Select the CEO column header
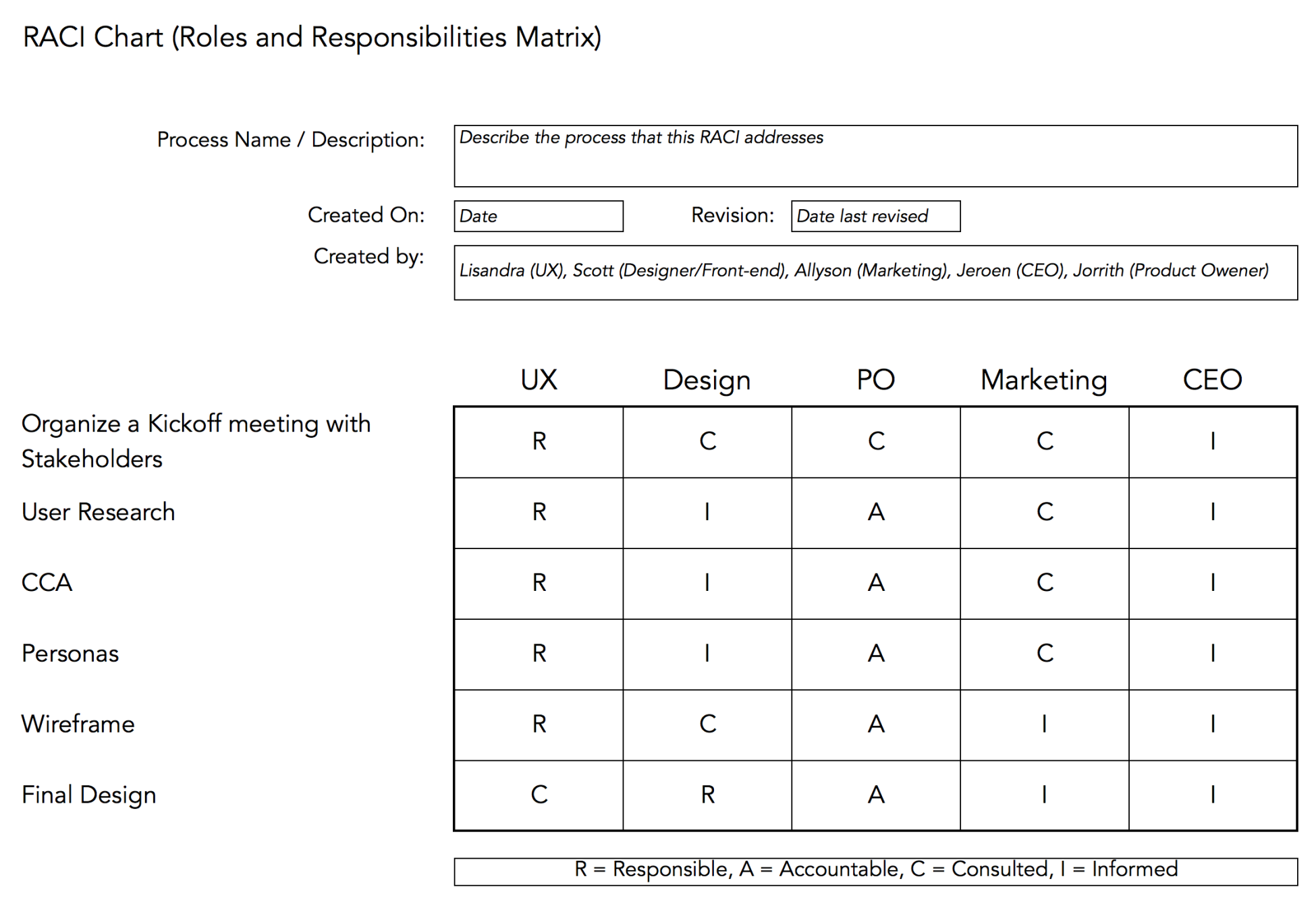 point(1212,380)
